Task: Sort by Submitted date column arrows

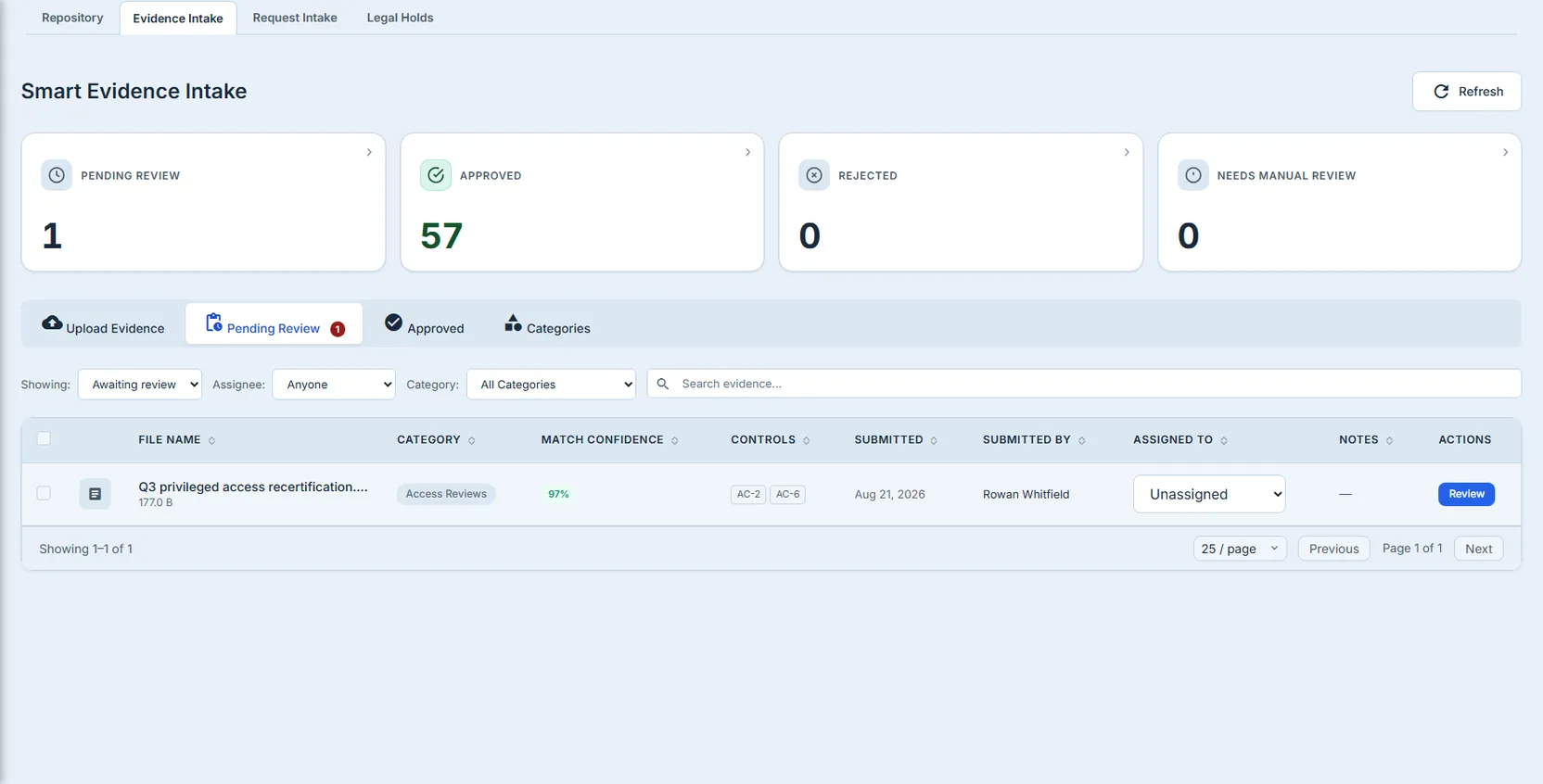Action: tap(934, 440)
